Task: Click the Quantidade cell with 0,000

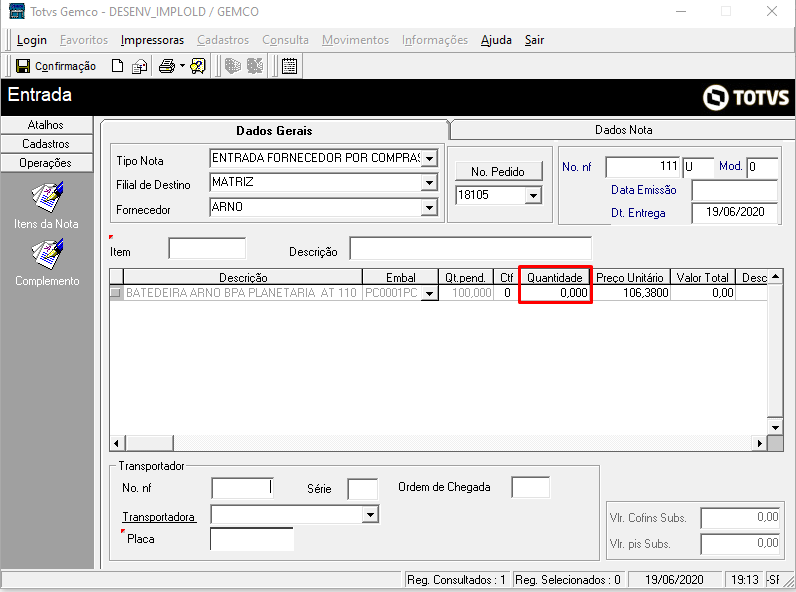Action: [555, 293]
